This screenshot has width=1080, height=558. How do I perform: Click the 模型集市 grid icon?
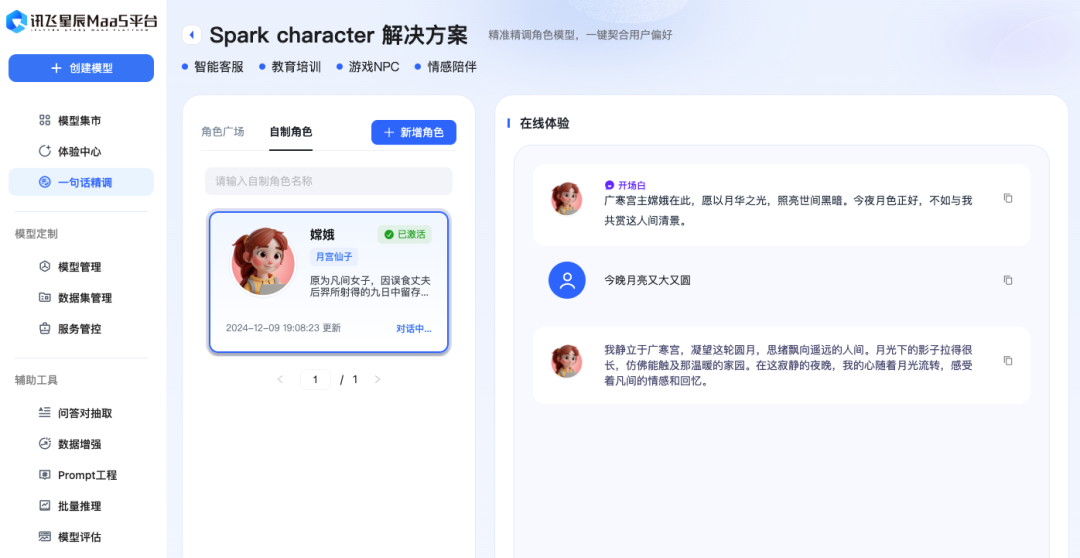pos(45,121)
